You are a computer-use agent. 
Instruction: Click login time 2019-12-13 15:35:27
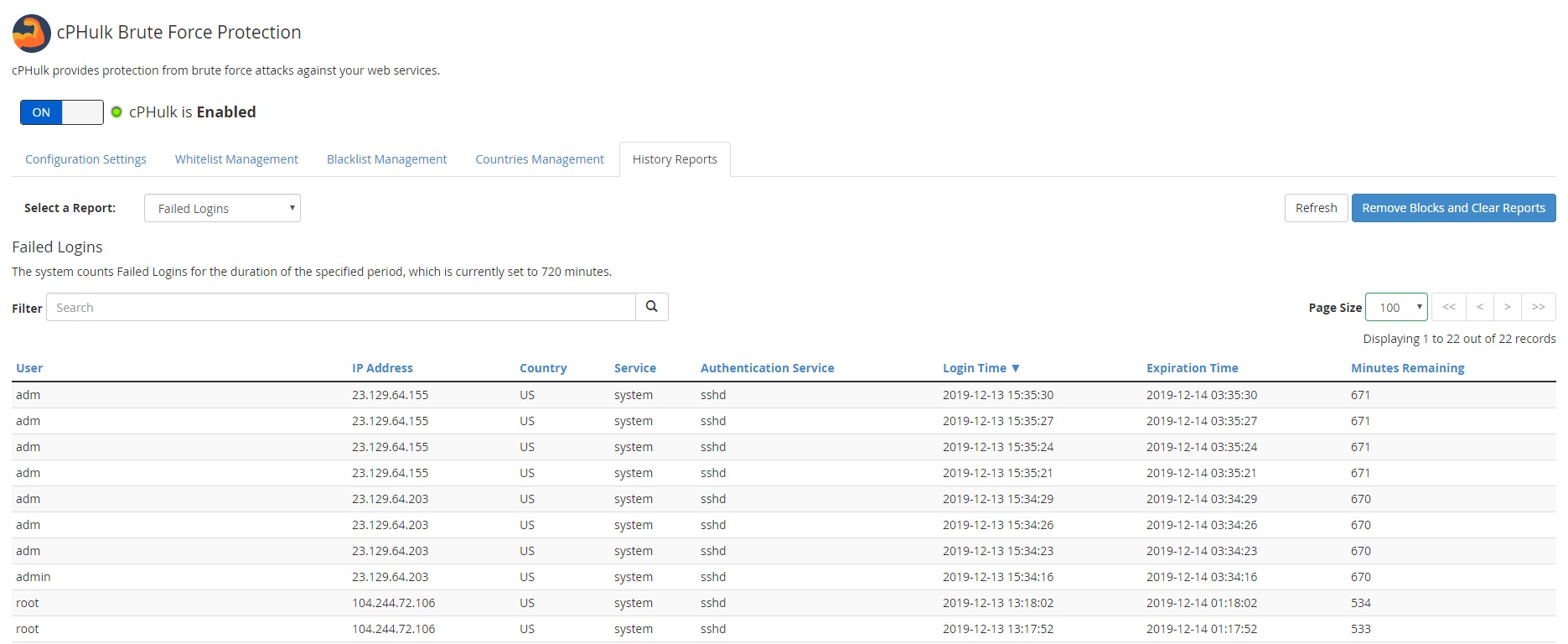(998, 421)
